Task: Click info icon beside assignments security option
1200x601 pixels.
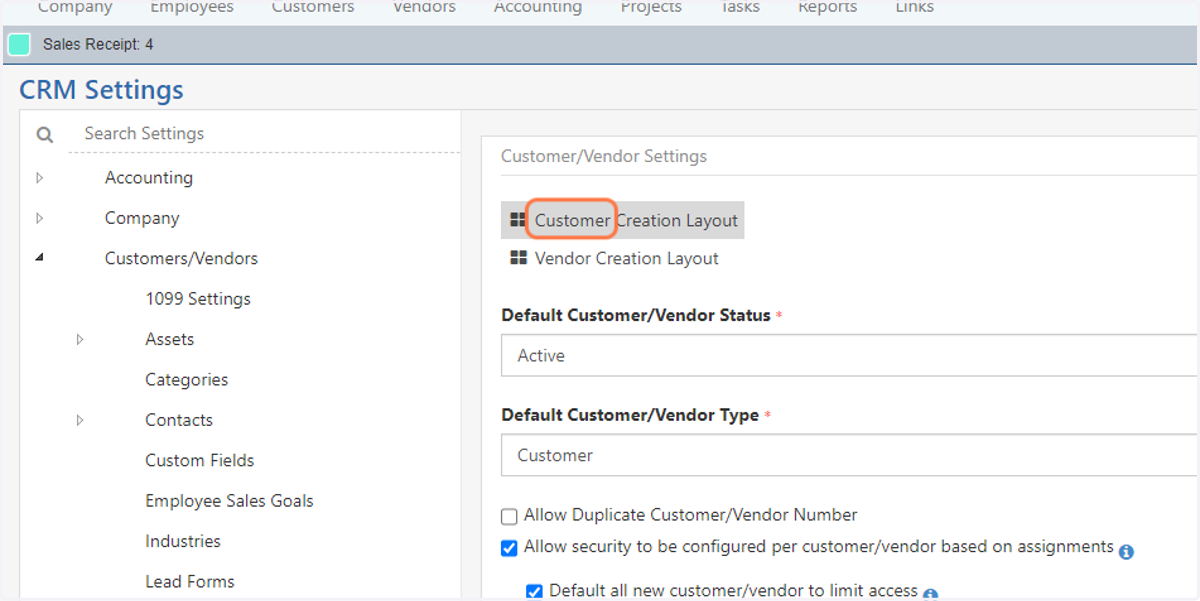Action: [x=1126, y=551]
